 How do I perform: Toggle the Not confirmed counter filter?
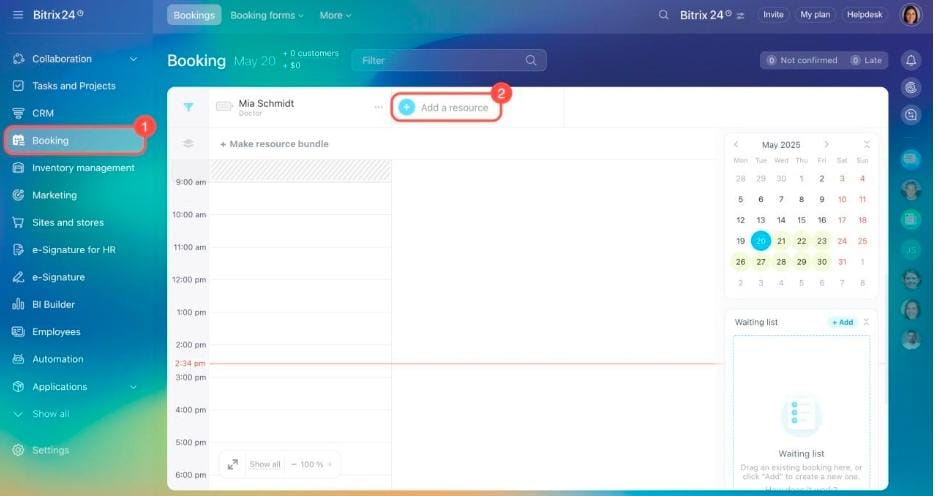(803, 60)
